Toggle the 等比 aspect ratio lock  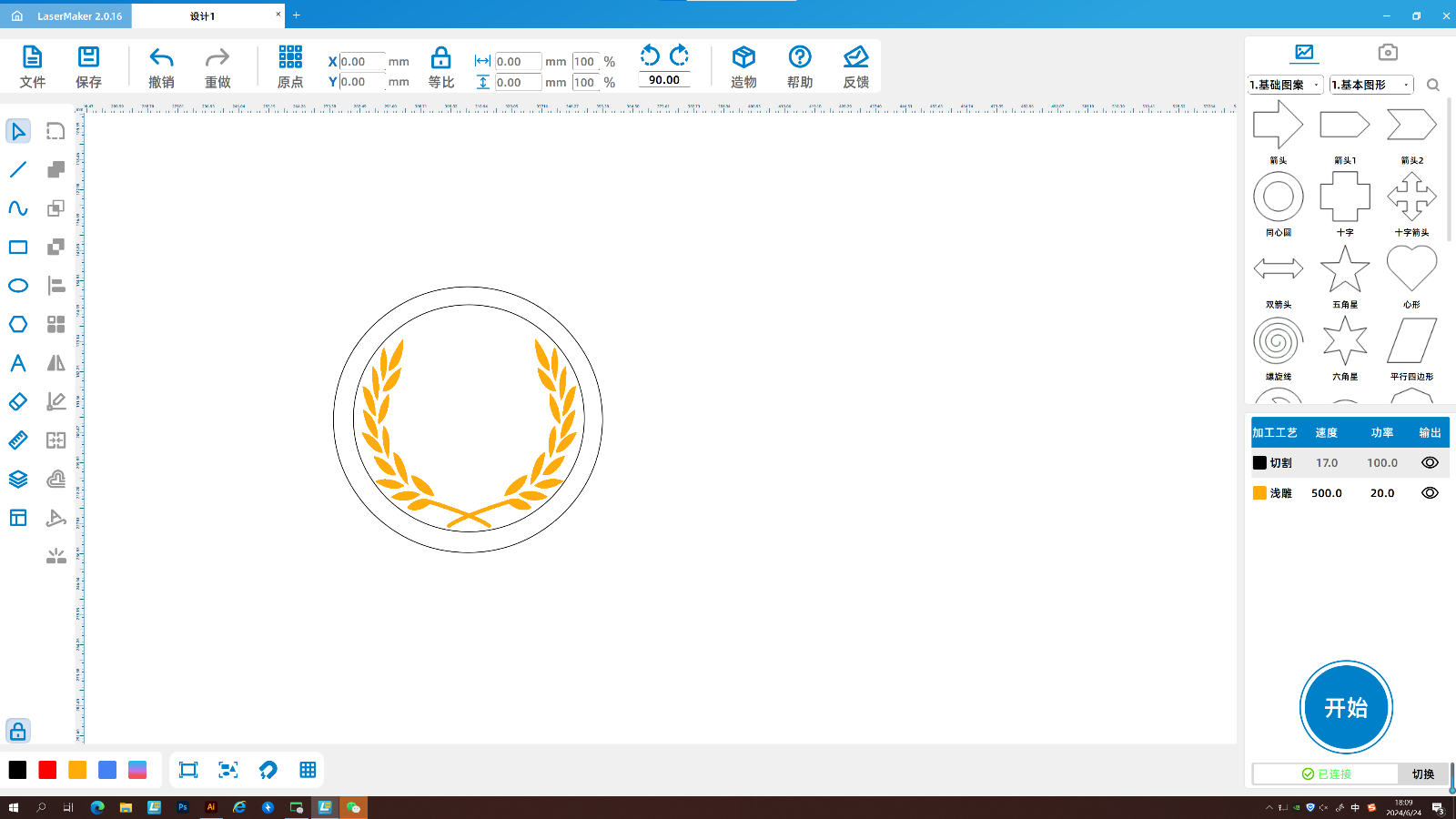[x=440, y=59]
